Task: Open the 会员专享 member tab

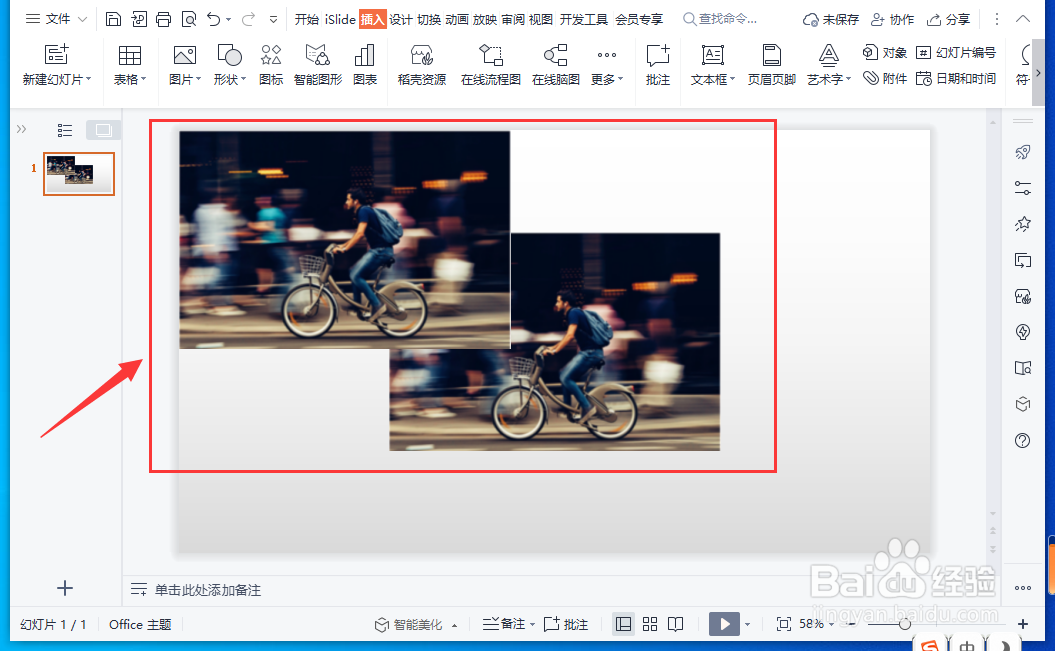Action: tap(639, 20)
